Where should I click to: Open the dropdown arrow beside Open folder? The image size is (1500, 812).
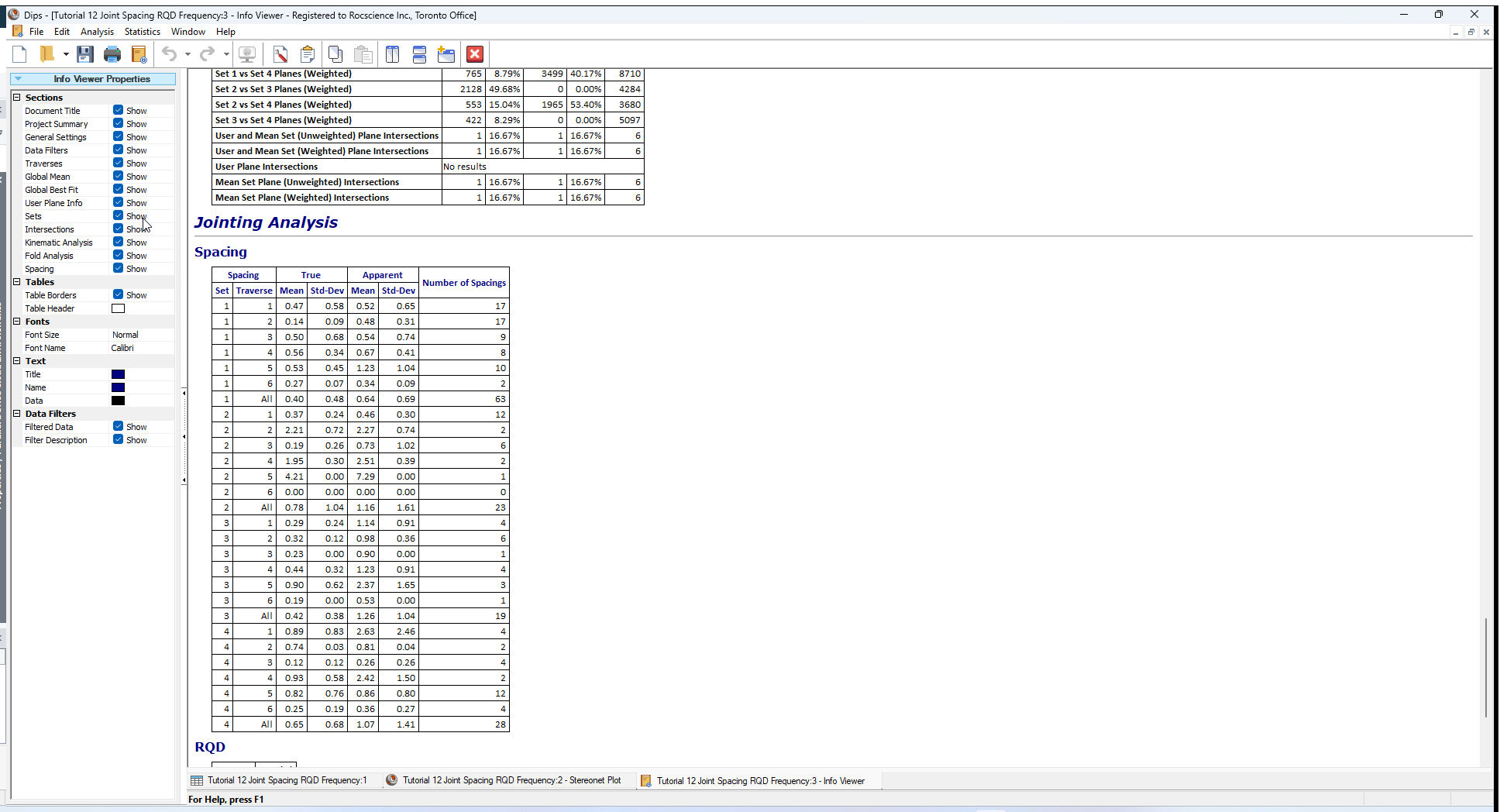(66, 54)
